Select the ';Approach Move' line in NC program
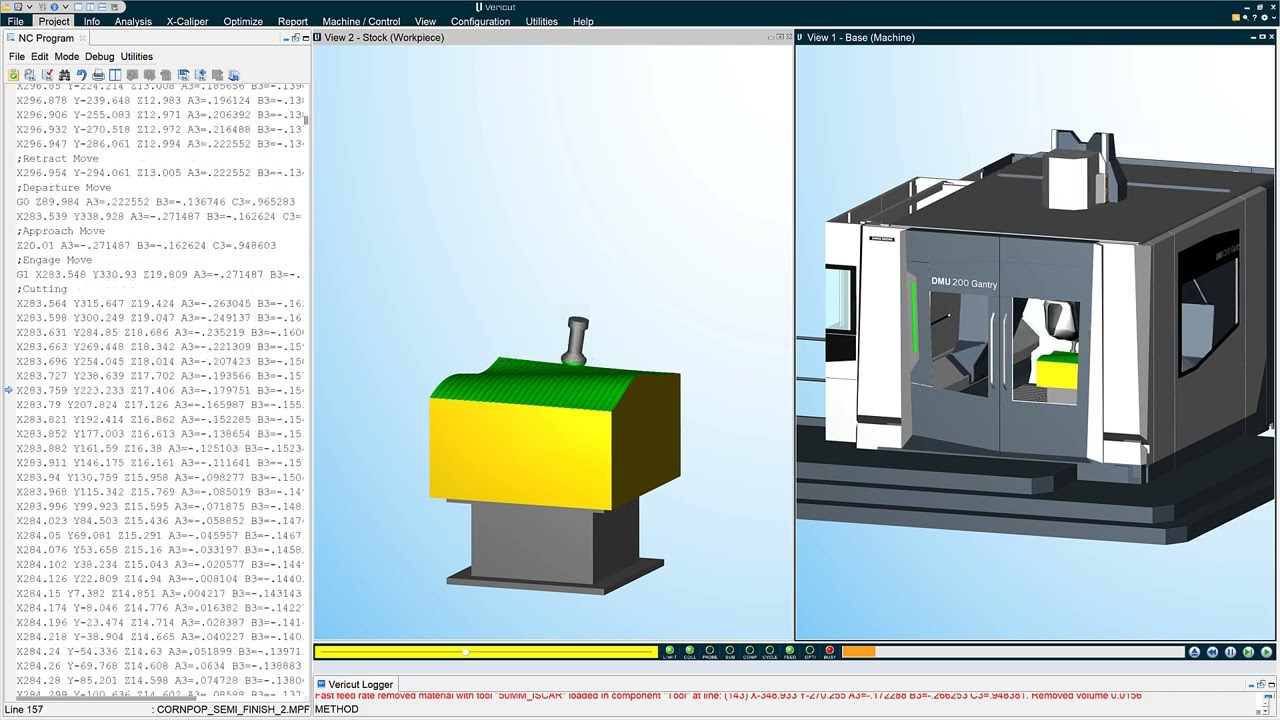Viewport: 1280px width, 720px height. (x=61, y=231)
